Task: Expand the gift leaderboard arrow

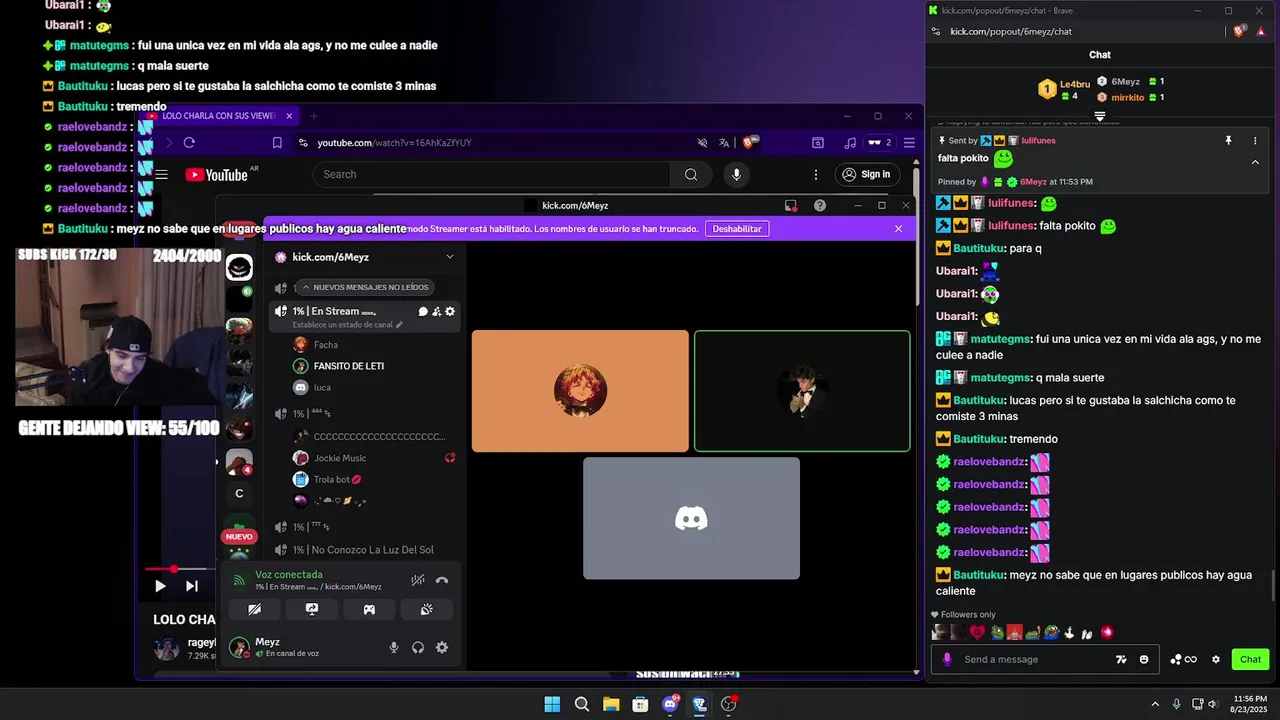Action: click(x=1100, y=116)
